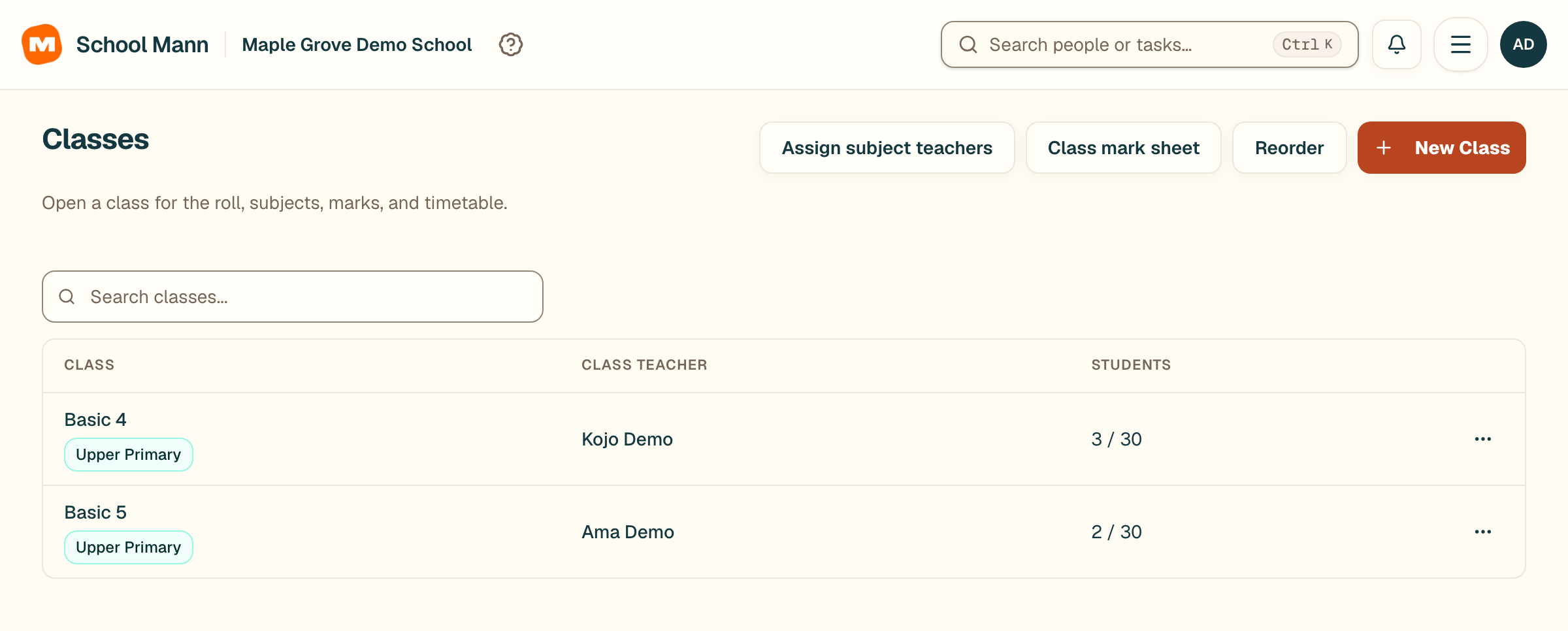Focus the Search people or tasks field
Viewport: 1568px width, 631px height.
1149,44
